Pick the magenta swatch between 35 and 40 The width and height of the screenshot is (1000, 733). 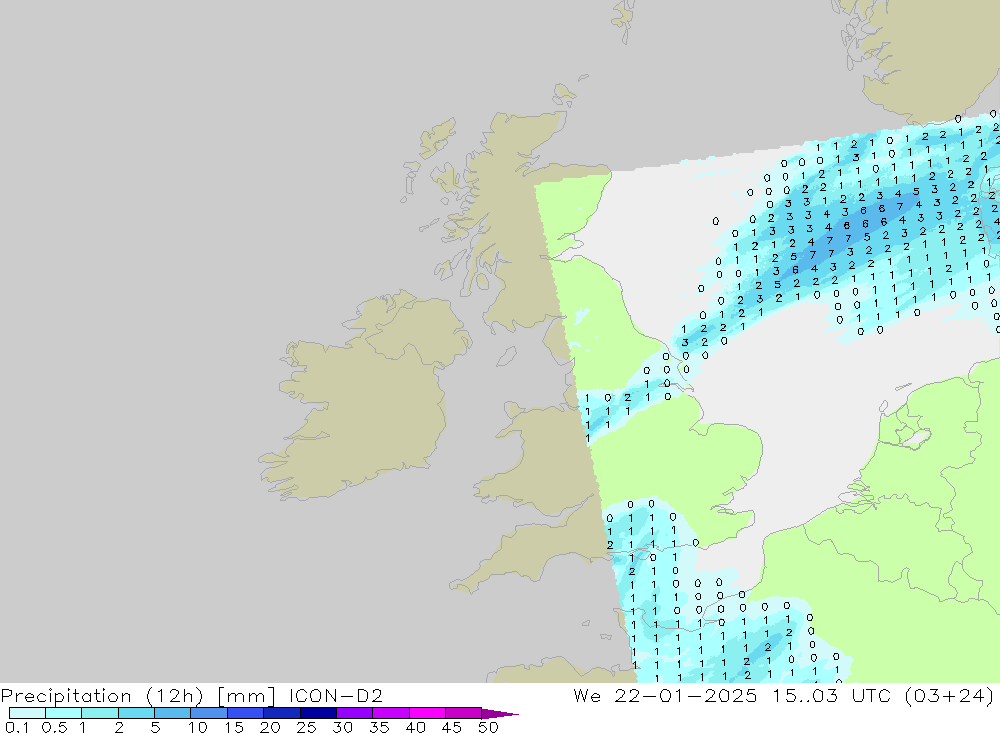pyautogui.click(x=390, y=713)
